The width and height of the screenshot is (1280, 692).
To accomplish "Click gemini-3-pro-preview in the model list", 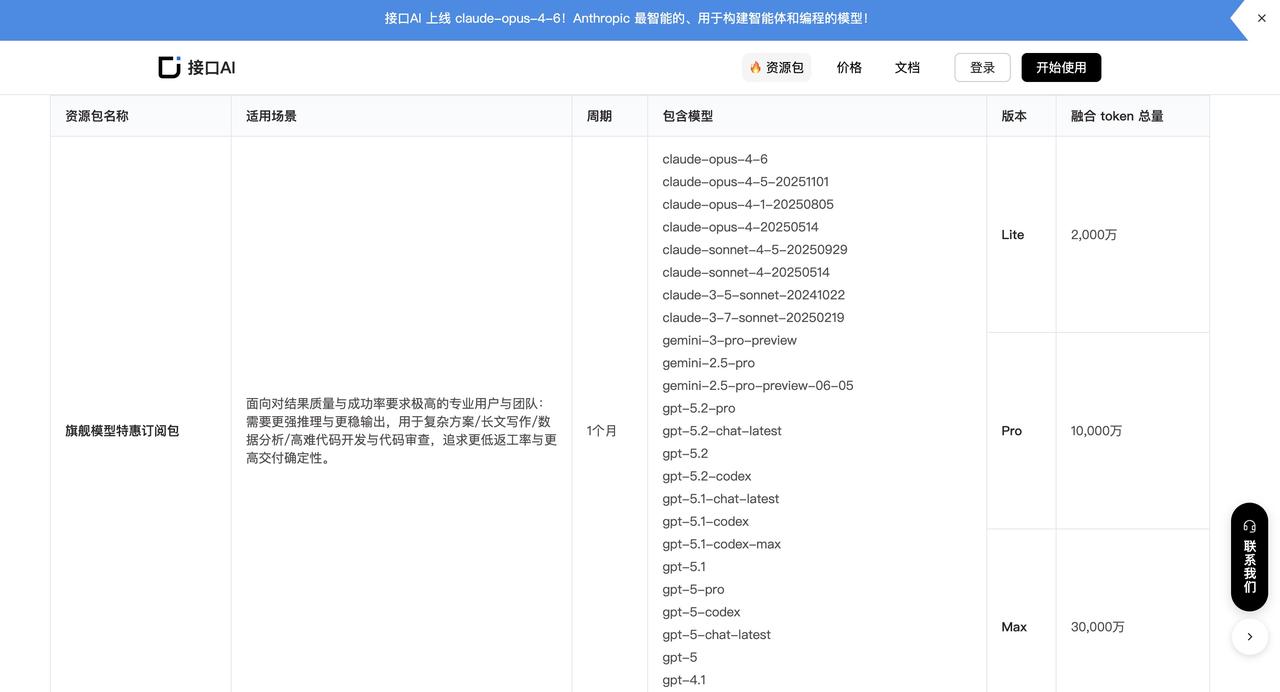I will pos(729,340).
